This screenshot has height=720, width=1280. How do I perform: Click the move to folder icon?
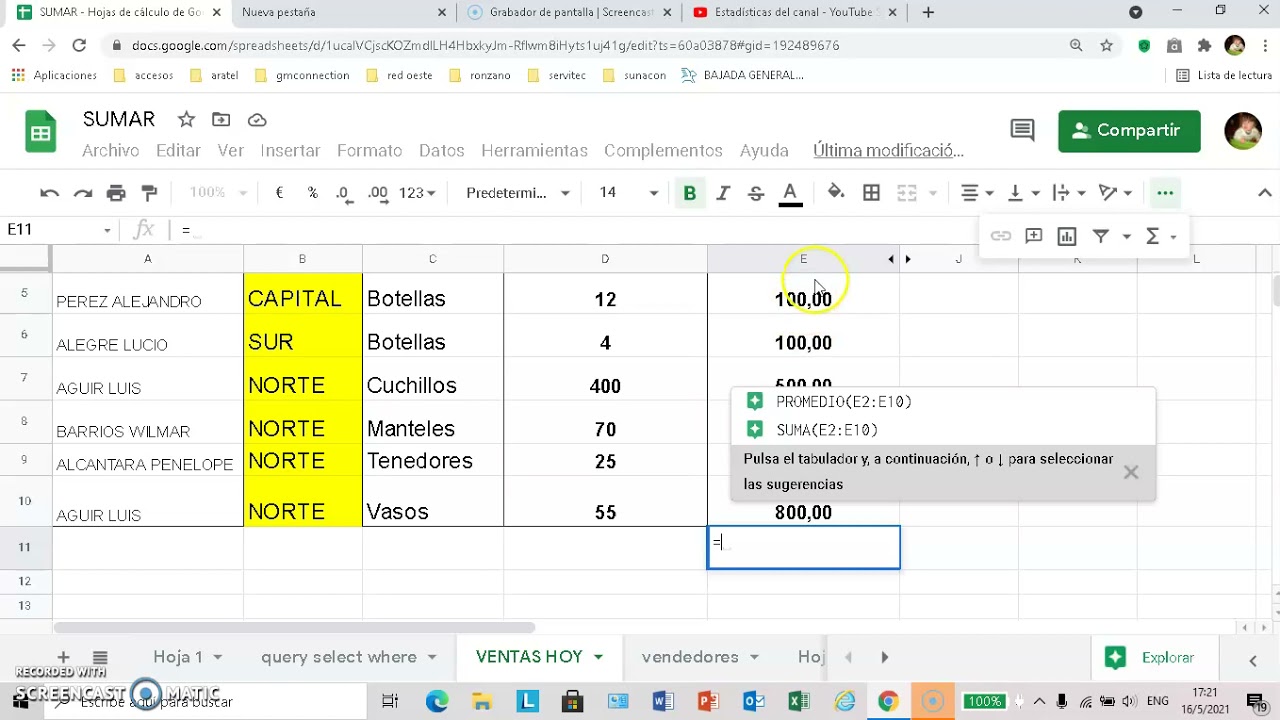(x=221, y=120)
